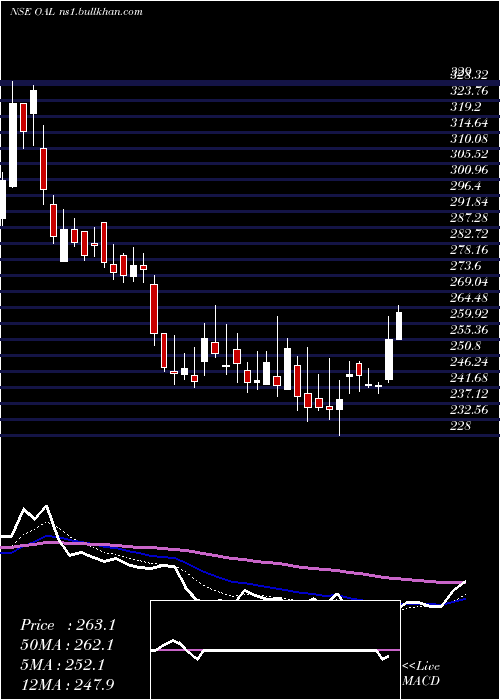Click price label 300.96
Screen dimensions: 500x700
tap(469, 170)
